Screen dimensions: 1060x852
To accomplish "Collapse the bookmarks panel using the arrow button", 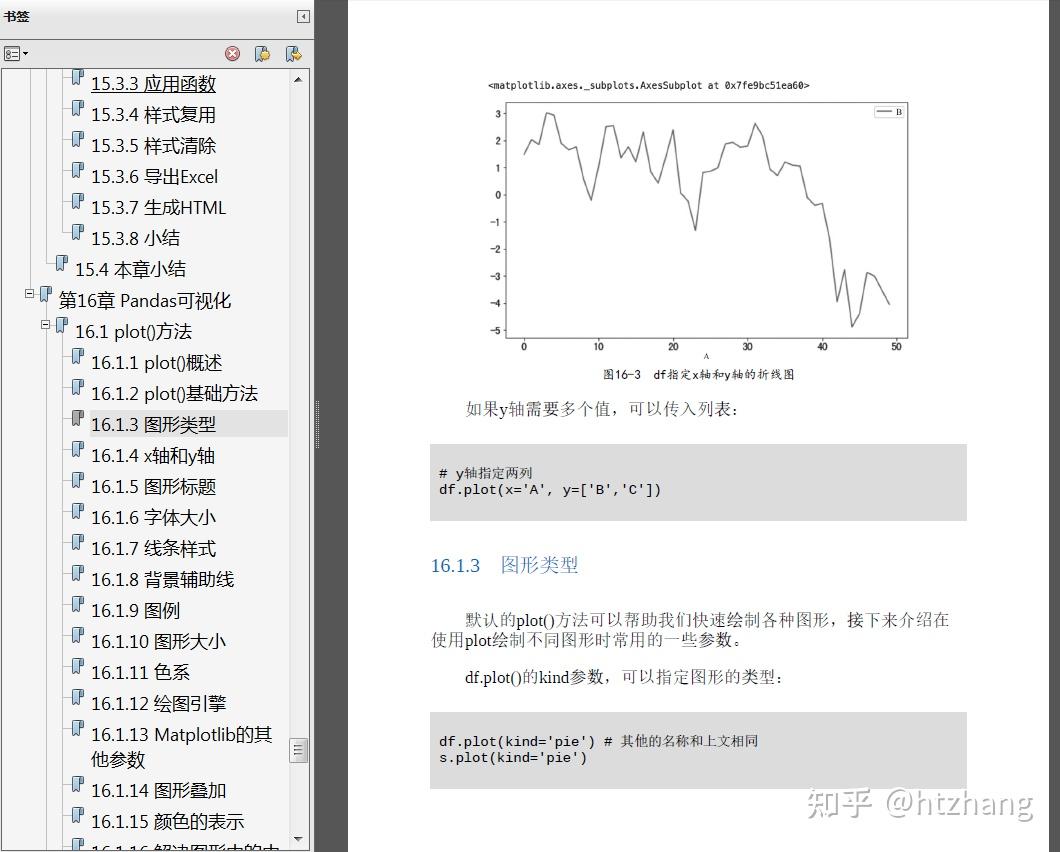I will click(304, 16).
